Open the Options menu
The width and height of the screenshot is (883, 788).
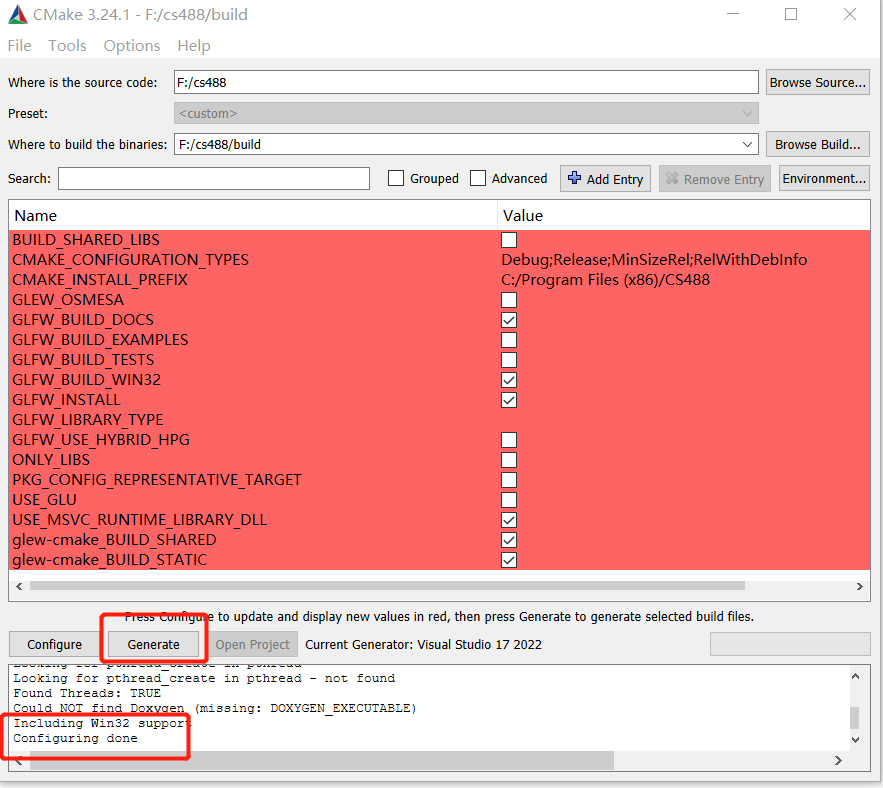point(132,46)
